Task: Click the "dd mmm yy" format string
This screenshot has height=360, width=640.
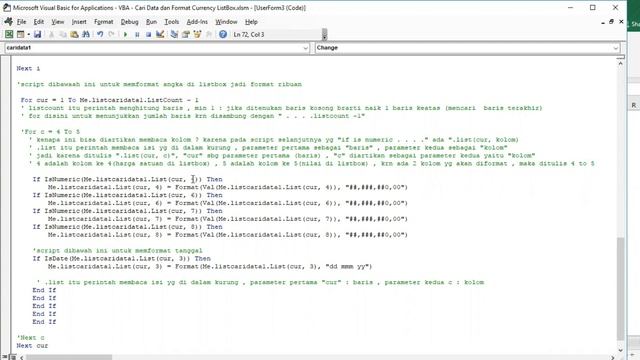Action: click(x=348, y=267)
